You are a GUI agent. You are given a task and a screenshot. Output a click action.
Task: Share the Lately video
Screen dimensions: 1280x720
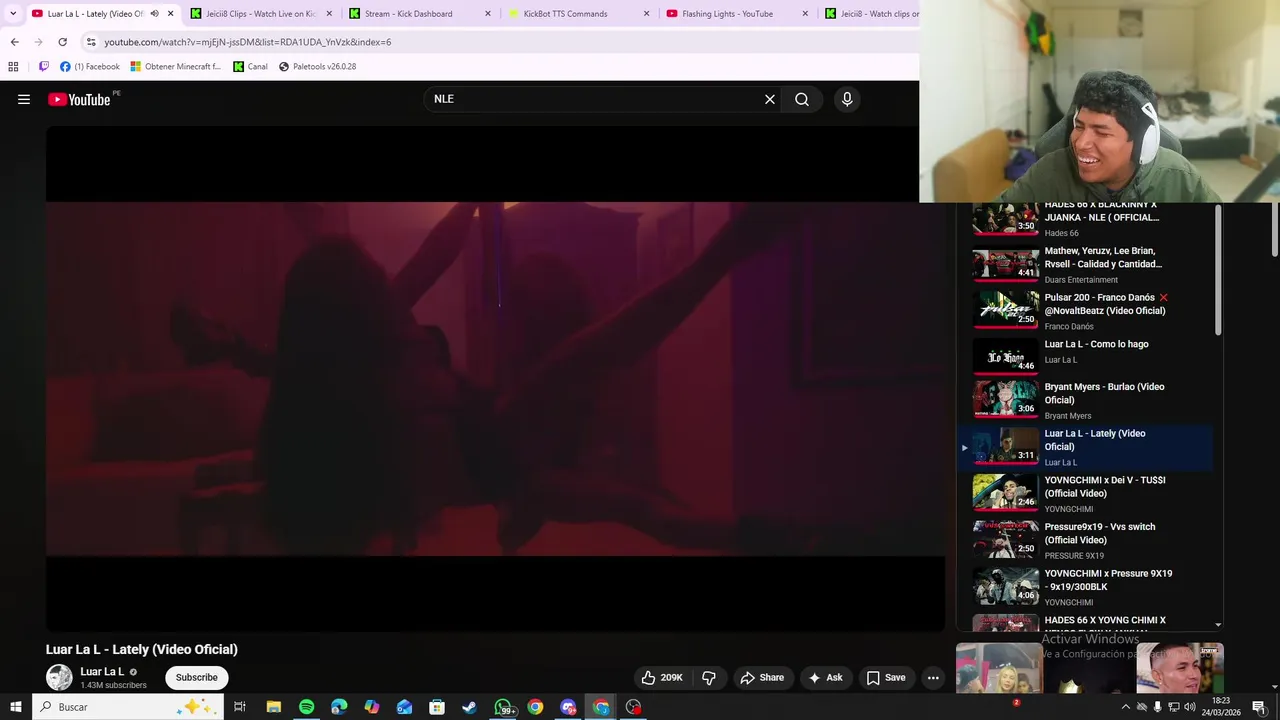coord(762,678)
